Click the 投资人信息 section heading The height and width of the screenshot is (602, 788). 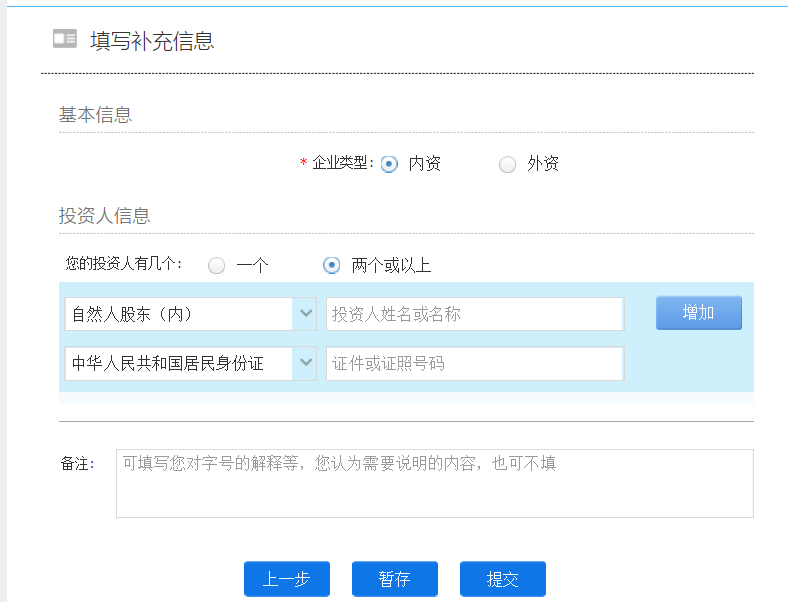[x=104, y=216]
